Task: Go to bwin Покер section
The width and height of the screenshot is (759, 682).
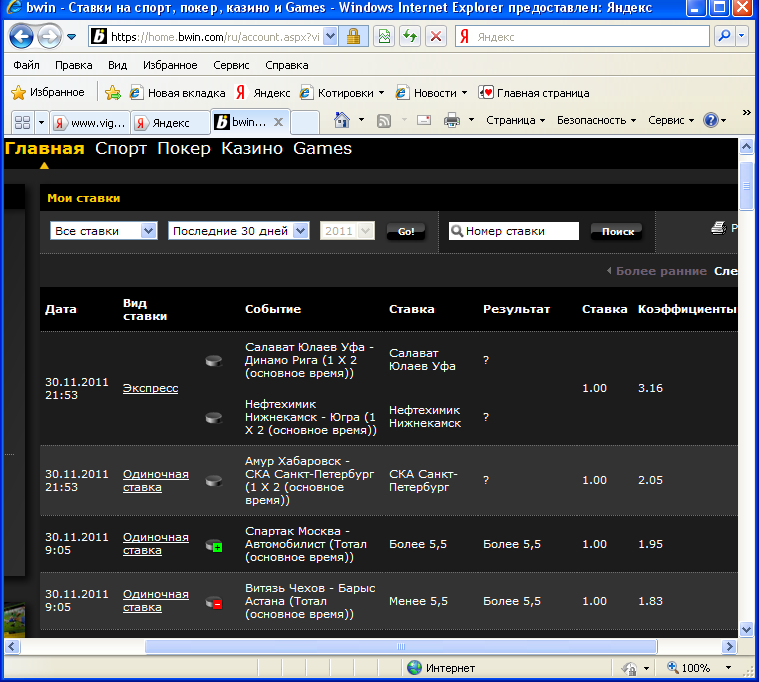Action: (x=184, y=148)
